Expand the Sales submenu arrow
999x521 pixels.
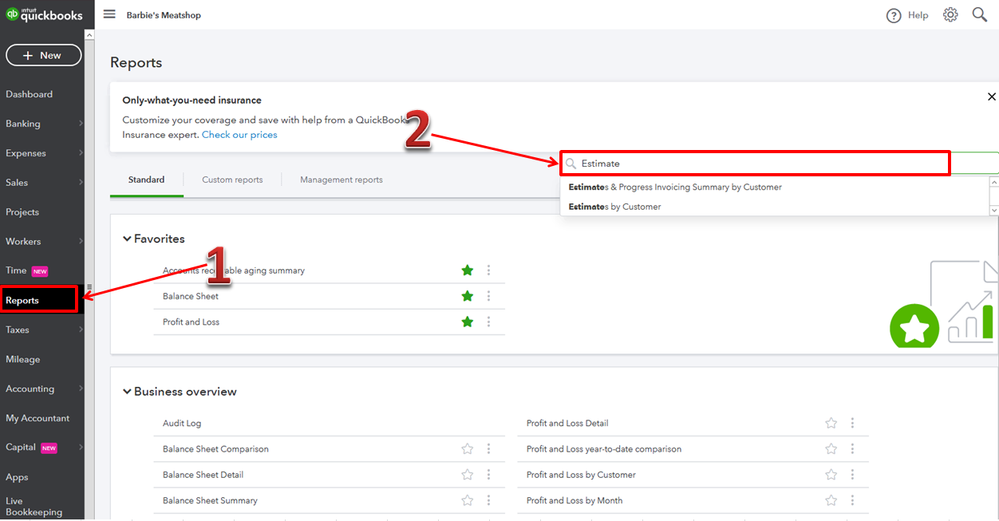80,182
